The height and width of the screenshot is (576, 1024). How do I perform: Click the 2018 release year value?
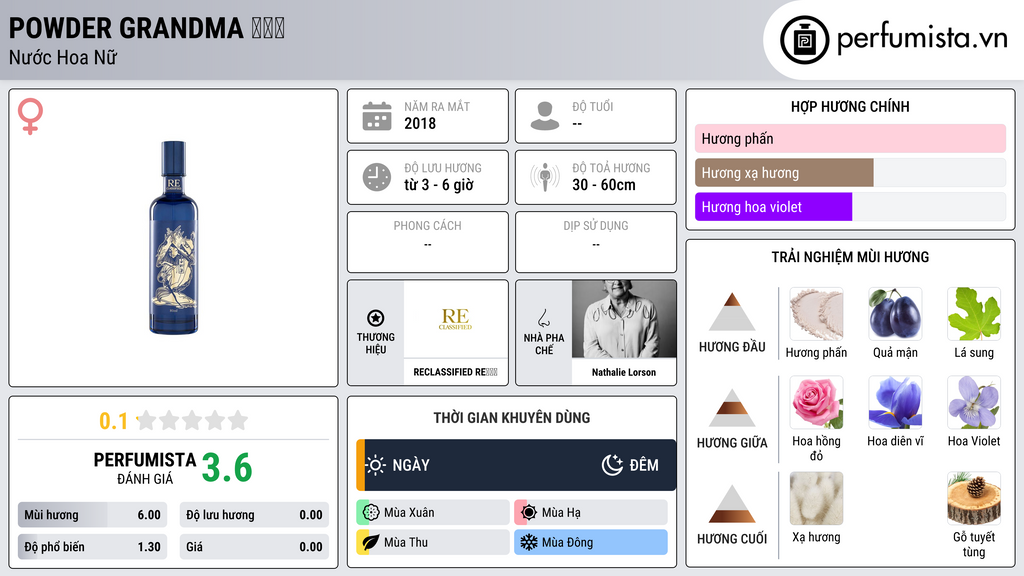point(420,123)
